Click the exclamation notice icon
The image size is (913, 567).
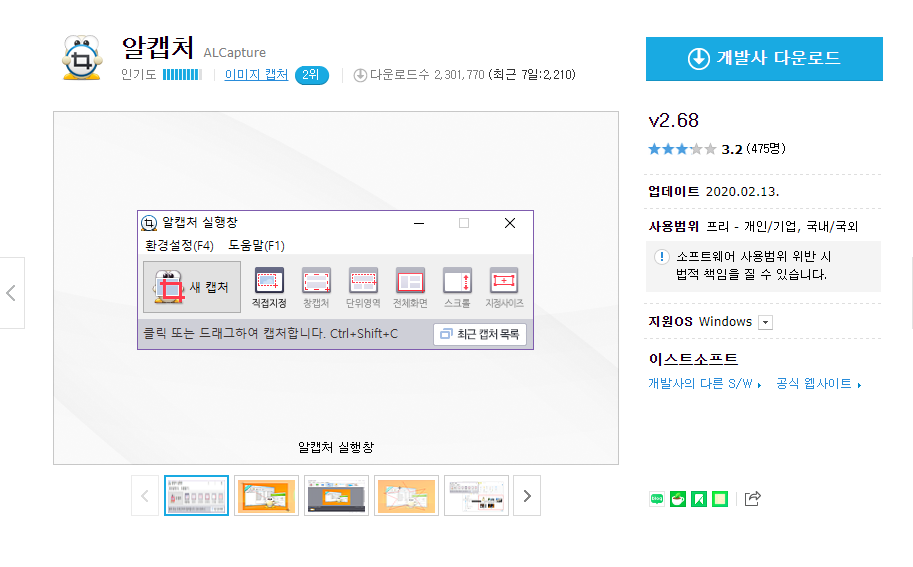point(661,257)
